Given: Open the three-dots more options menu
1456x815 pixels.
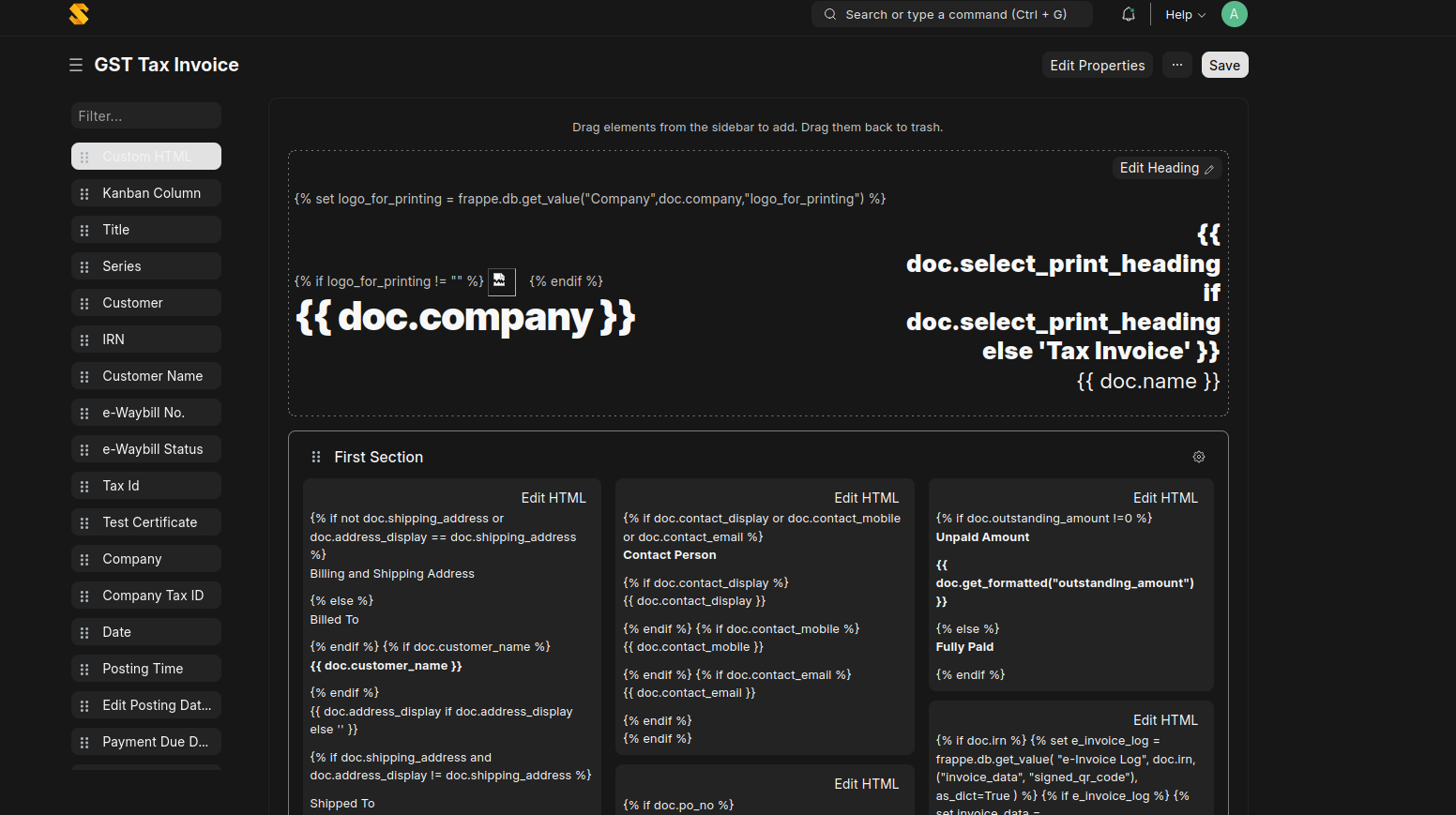Looking at the screenshot, I should (x=1176, y=65).
